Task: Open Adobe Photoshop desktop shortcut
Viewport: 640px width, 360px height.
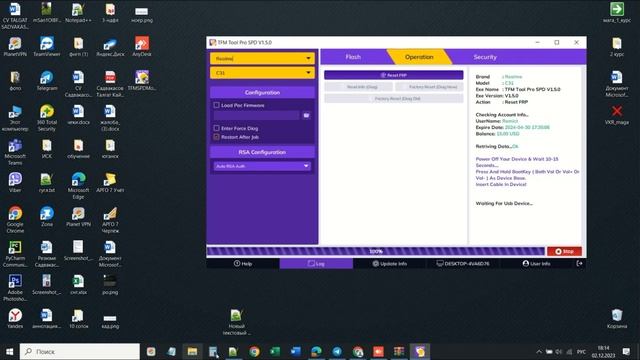Action: (15, 288)
